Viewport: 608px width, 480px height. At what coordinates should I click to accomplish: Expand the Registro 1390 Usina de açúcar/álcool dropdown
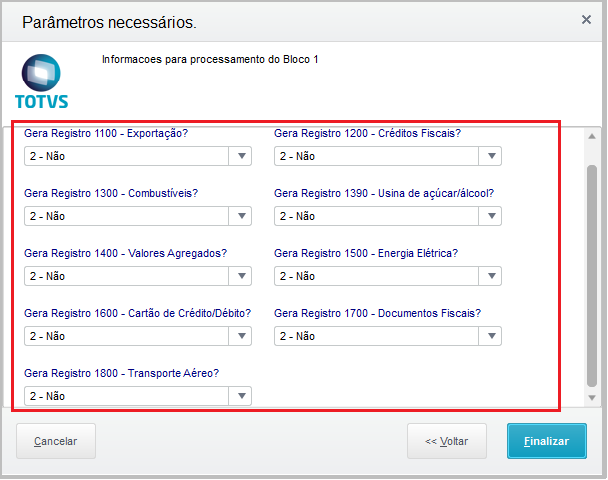coord(491,216)
